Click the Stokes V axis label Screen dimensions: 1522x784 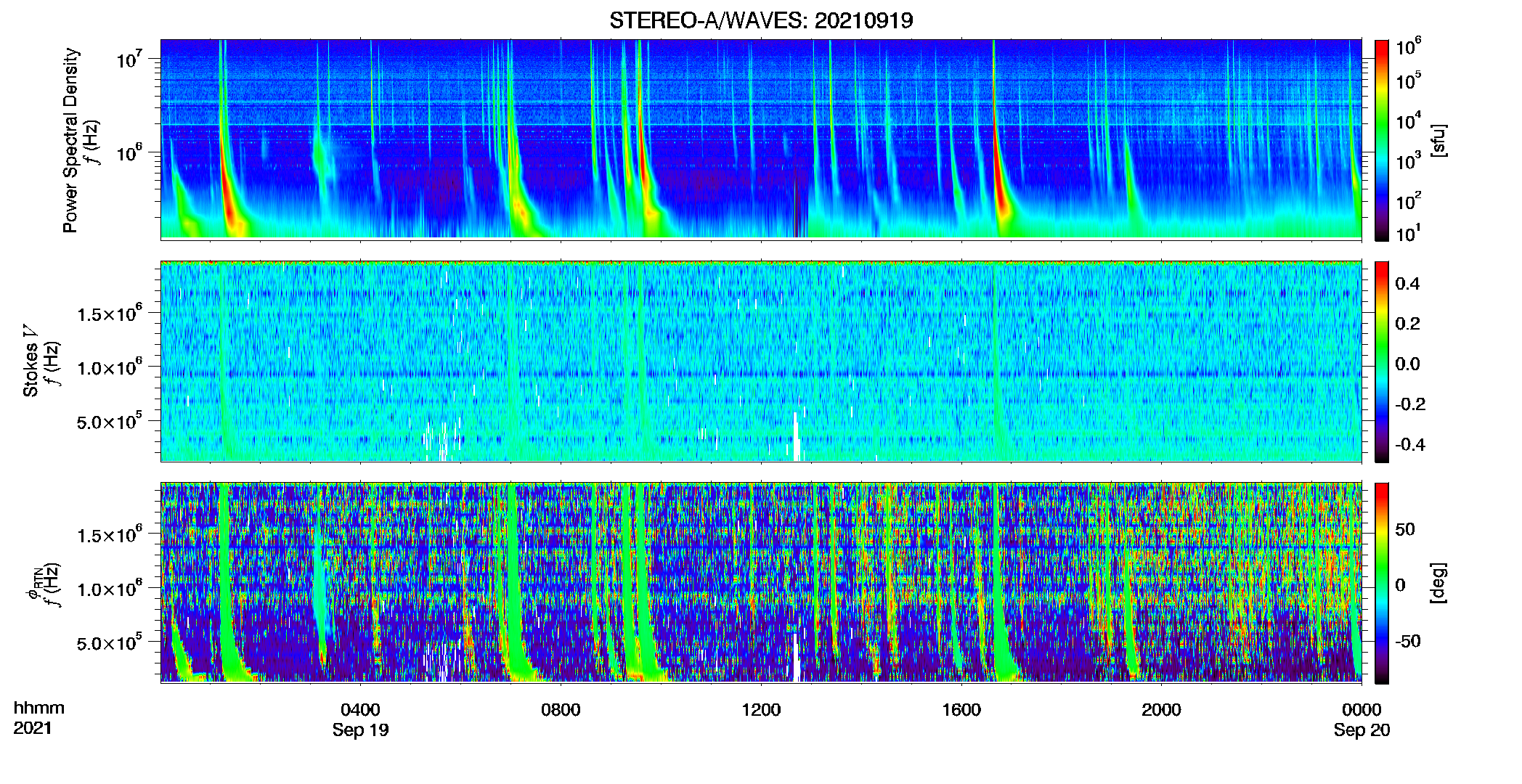pyautogui.click(x=30, y=361)
